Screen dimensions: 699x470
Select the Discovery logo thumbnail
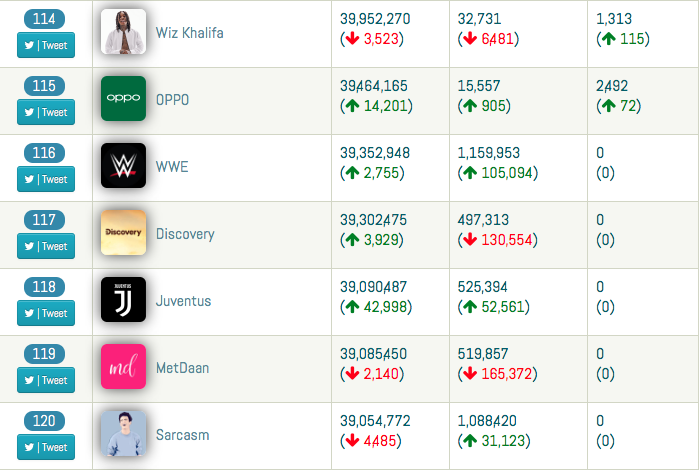click(123, 233)
